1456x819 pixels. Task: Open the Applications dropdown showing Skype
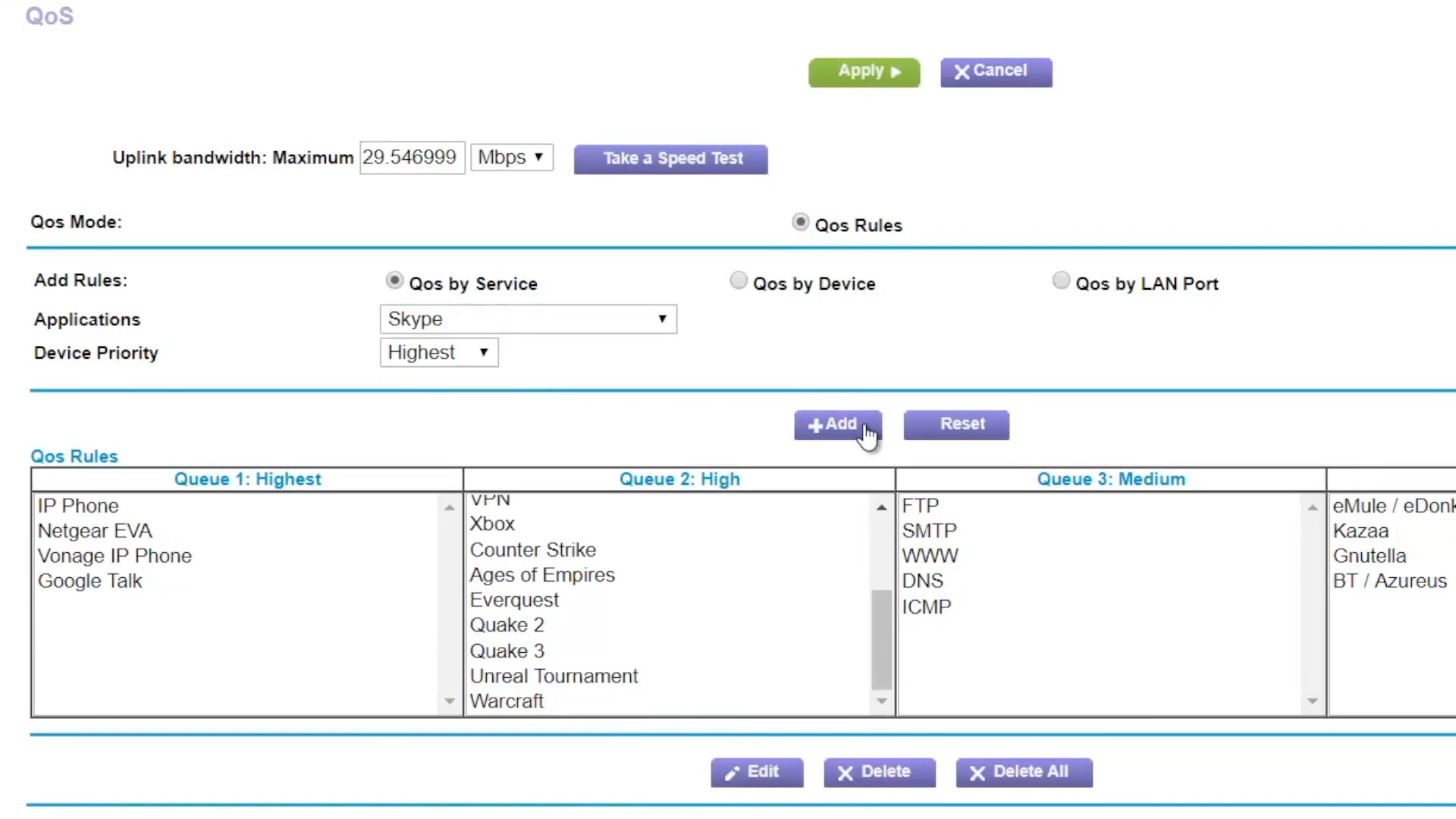[528, 319]
